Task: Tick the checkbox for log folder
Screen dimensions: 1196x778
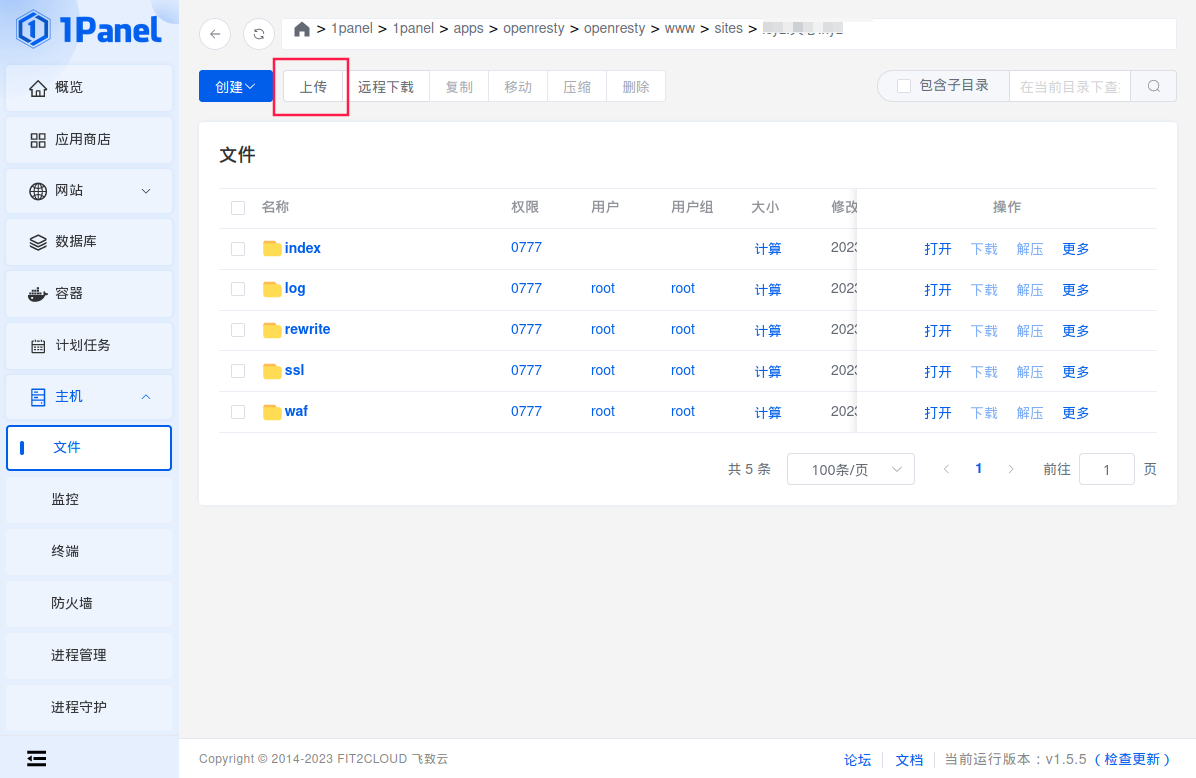Action: [238, 289]
